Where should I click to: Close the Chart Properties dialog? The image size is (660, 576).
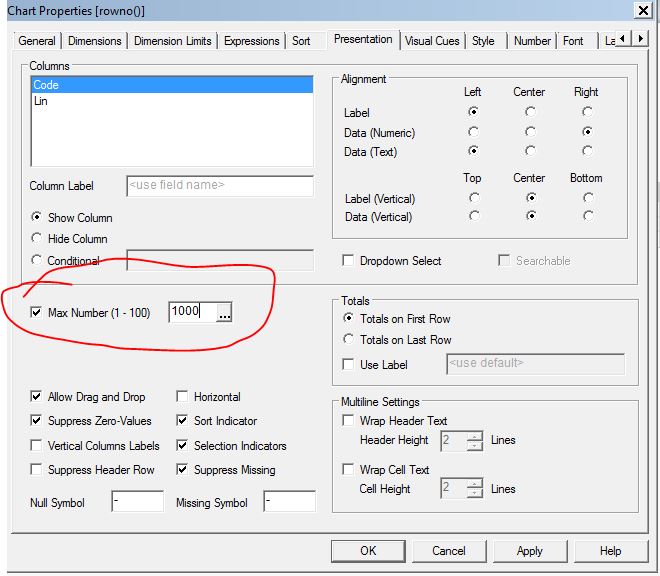[644, 10]
